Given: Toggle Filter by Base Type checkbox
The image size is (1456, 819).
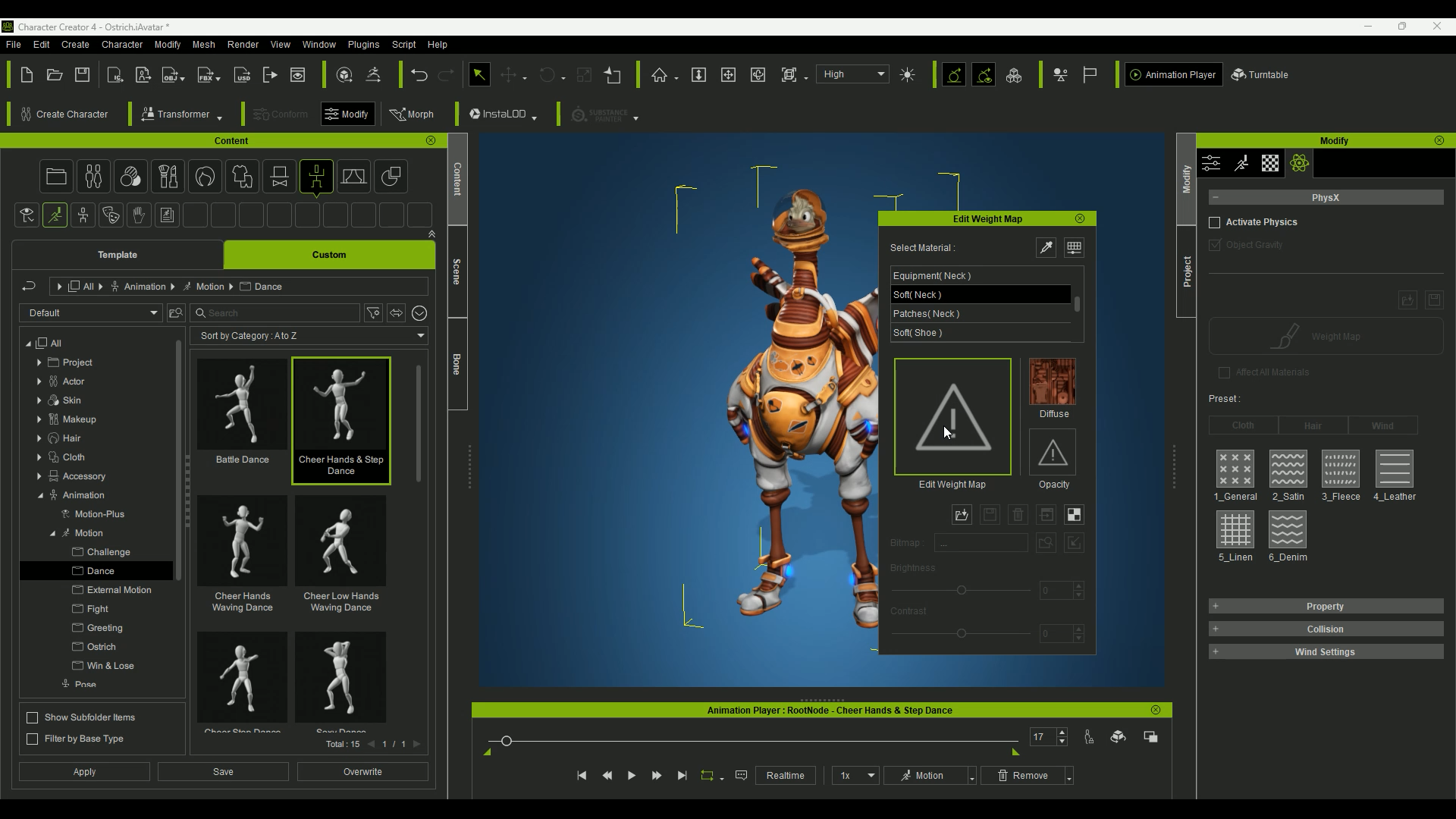Looking at the screenshot, I should click(33, 739).
